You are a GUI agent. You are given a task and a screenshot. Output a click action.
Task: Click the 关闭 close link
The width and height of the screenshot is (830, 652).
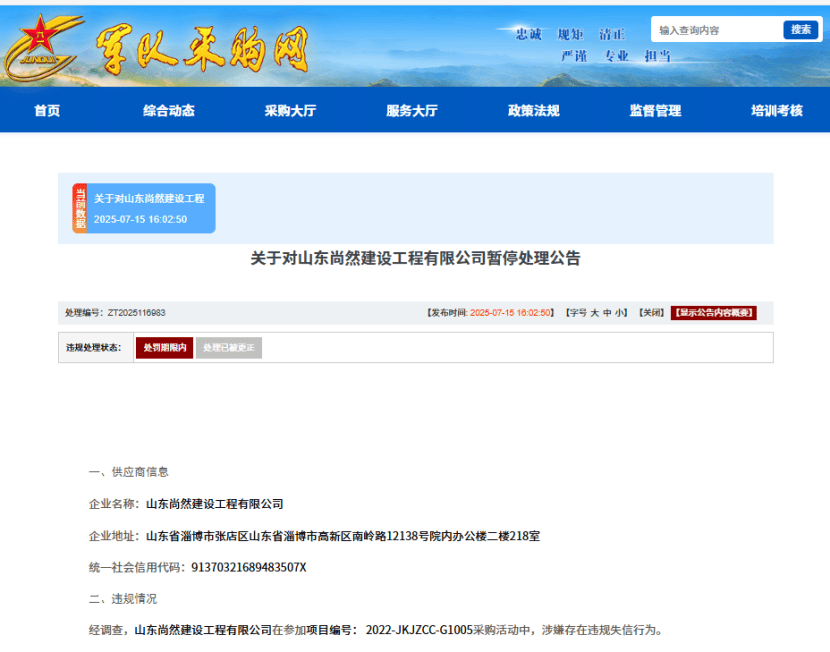tap(652, 313)
